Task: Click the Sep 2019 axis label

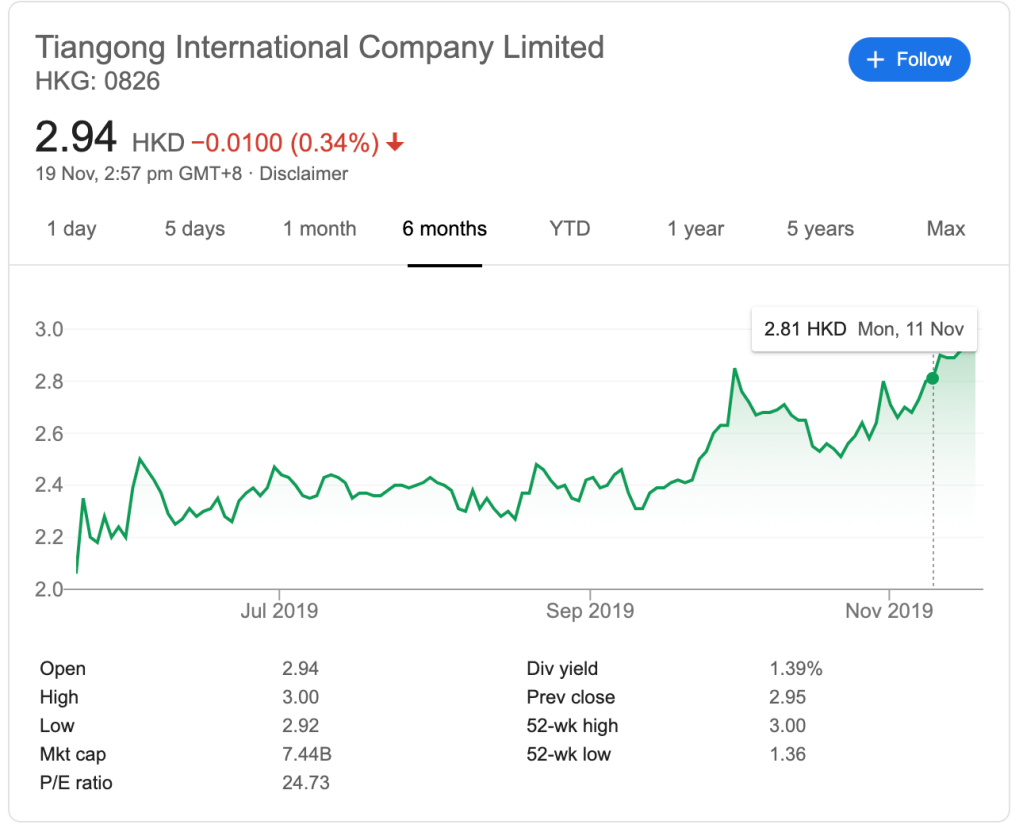Action: (x=590, y=610)
